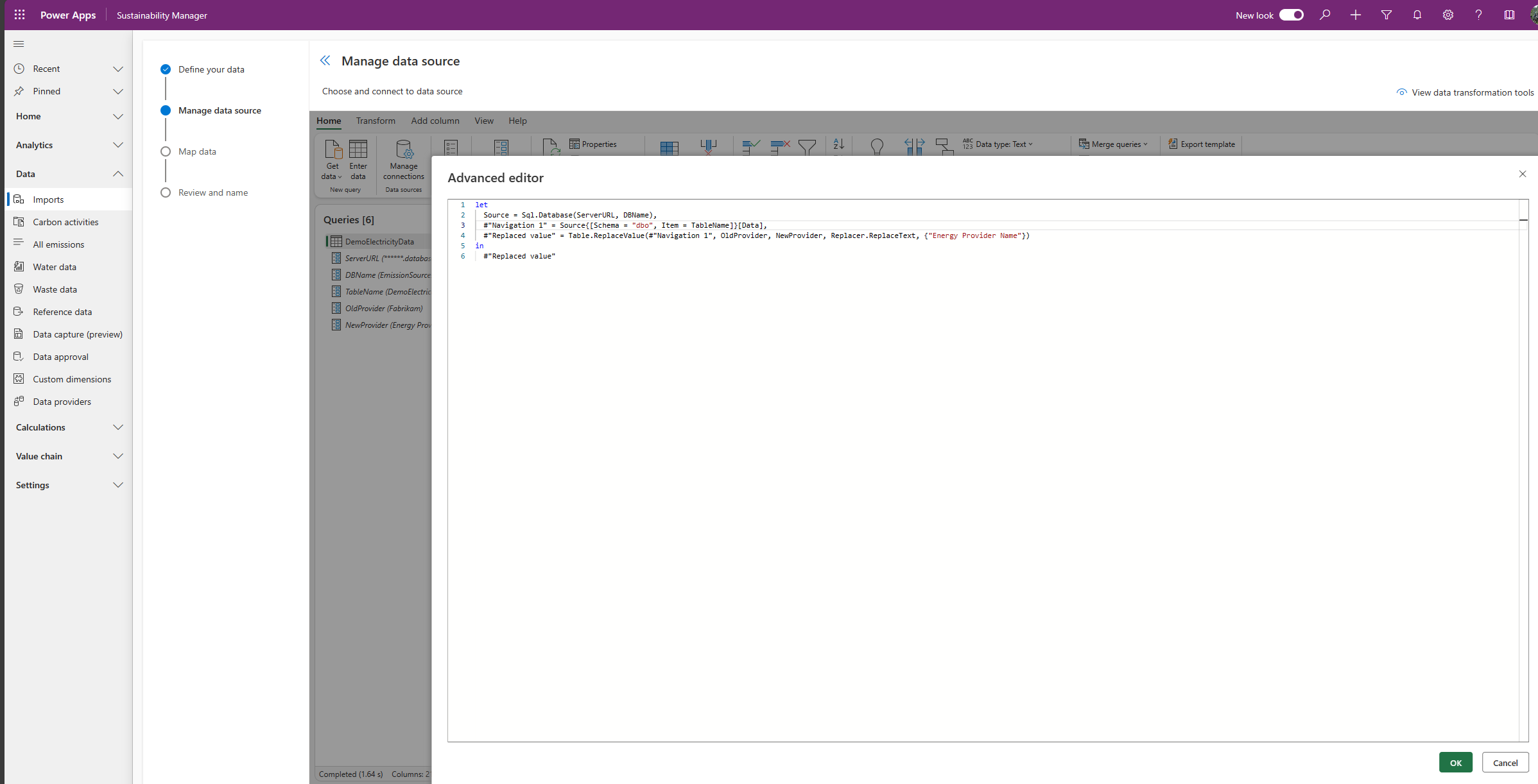Select the DemoElectricityData query
This screenshot has width=1538, height=784.
tap(379, 241)
